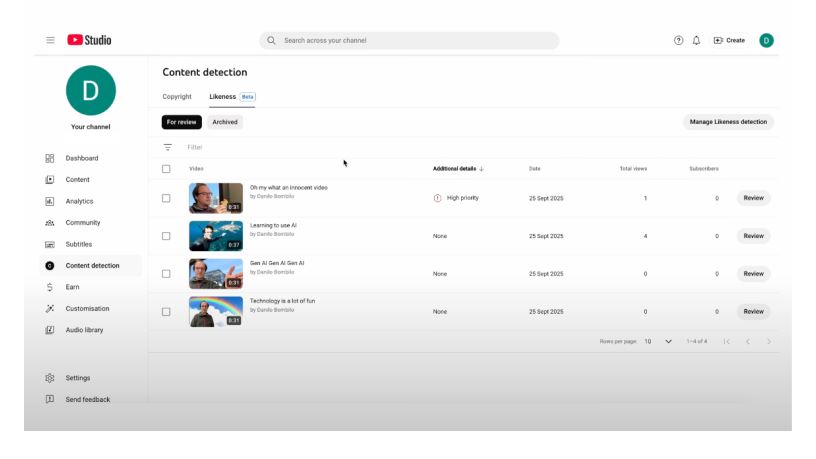Click the 'Learning to use AI' title
The width and height of the screenshot is (816, 459).
pyautogui.click(x=273, y=225)
